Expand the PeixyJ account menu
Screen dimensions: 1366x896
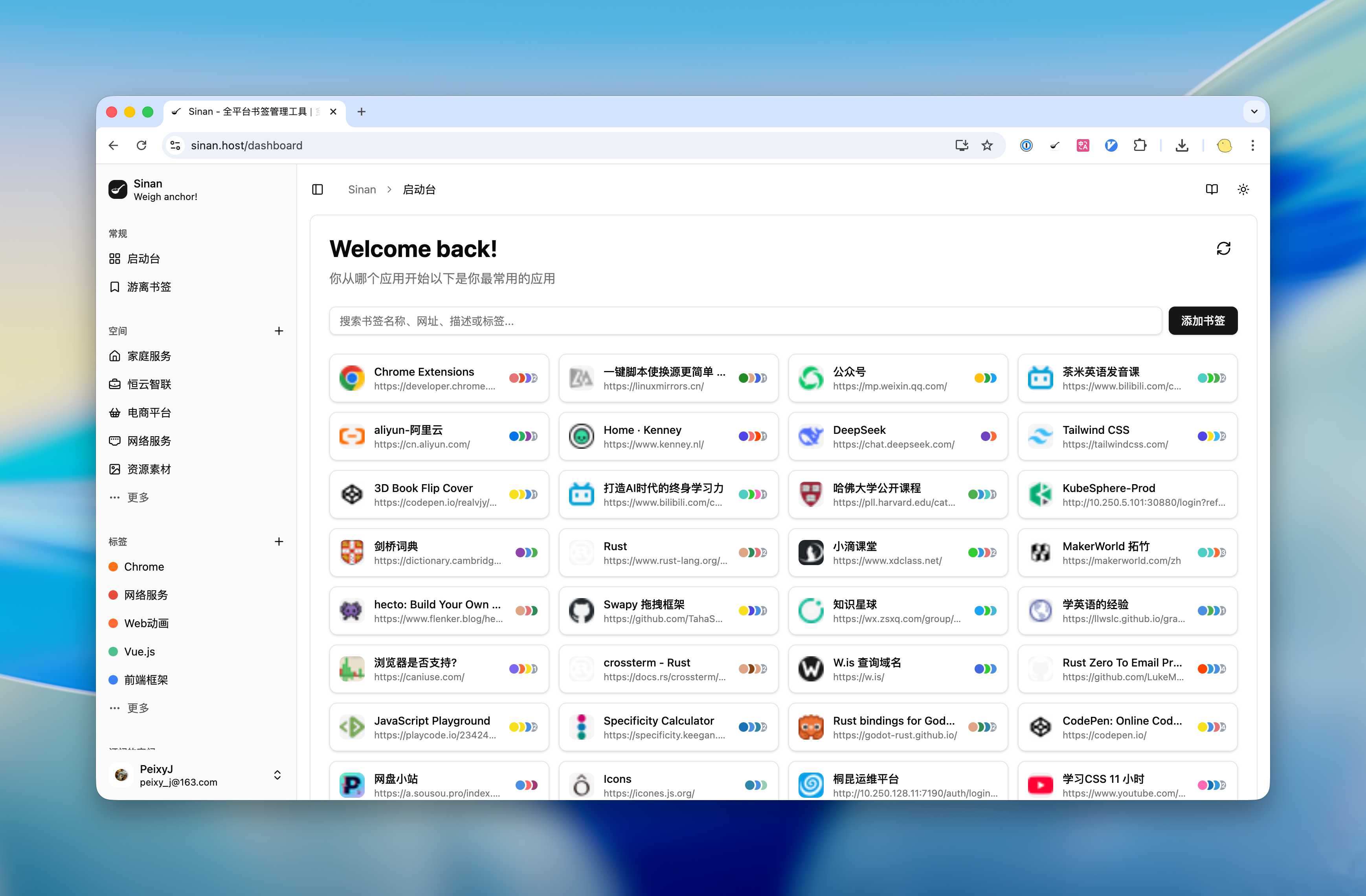(277, 775)
